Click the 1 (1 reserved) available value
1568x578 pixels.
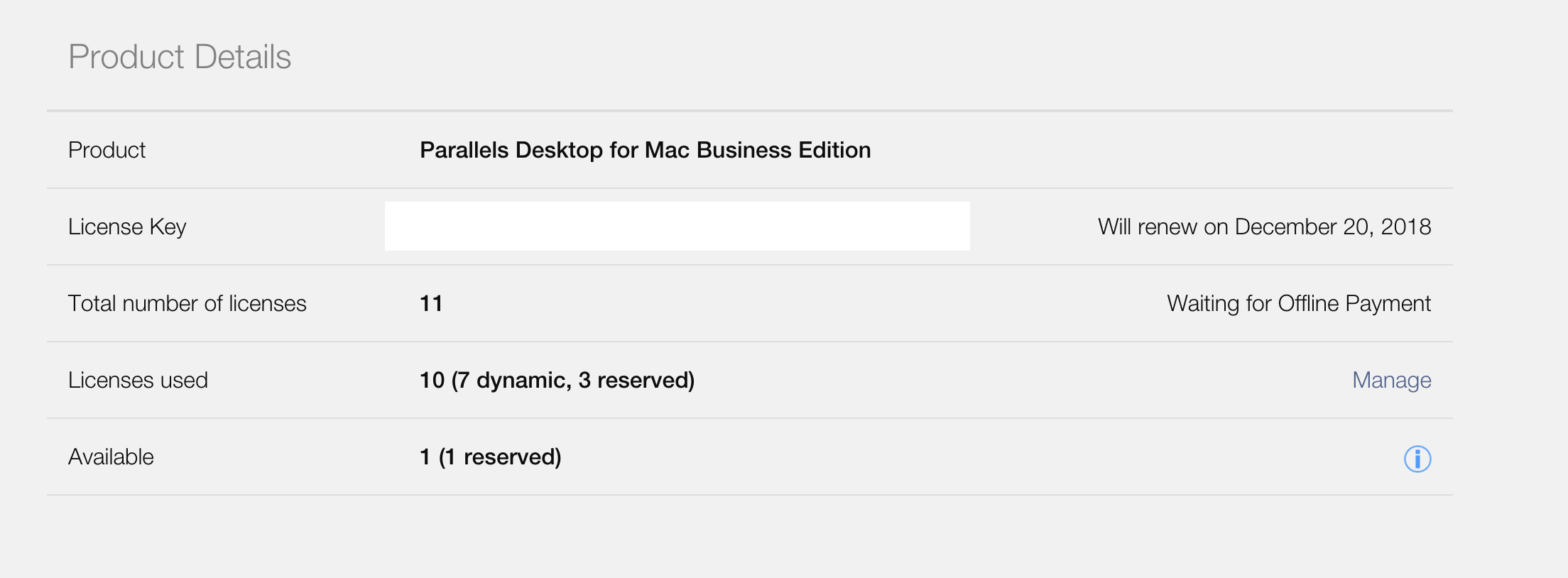[x=490, y=457]
